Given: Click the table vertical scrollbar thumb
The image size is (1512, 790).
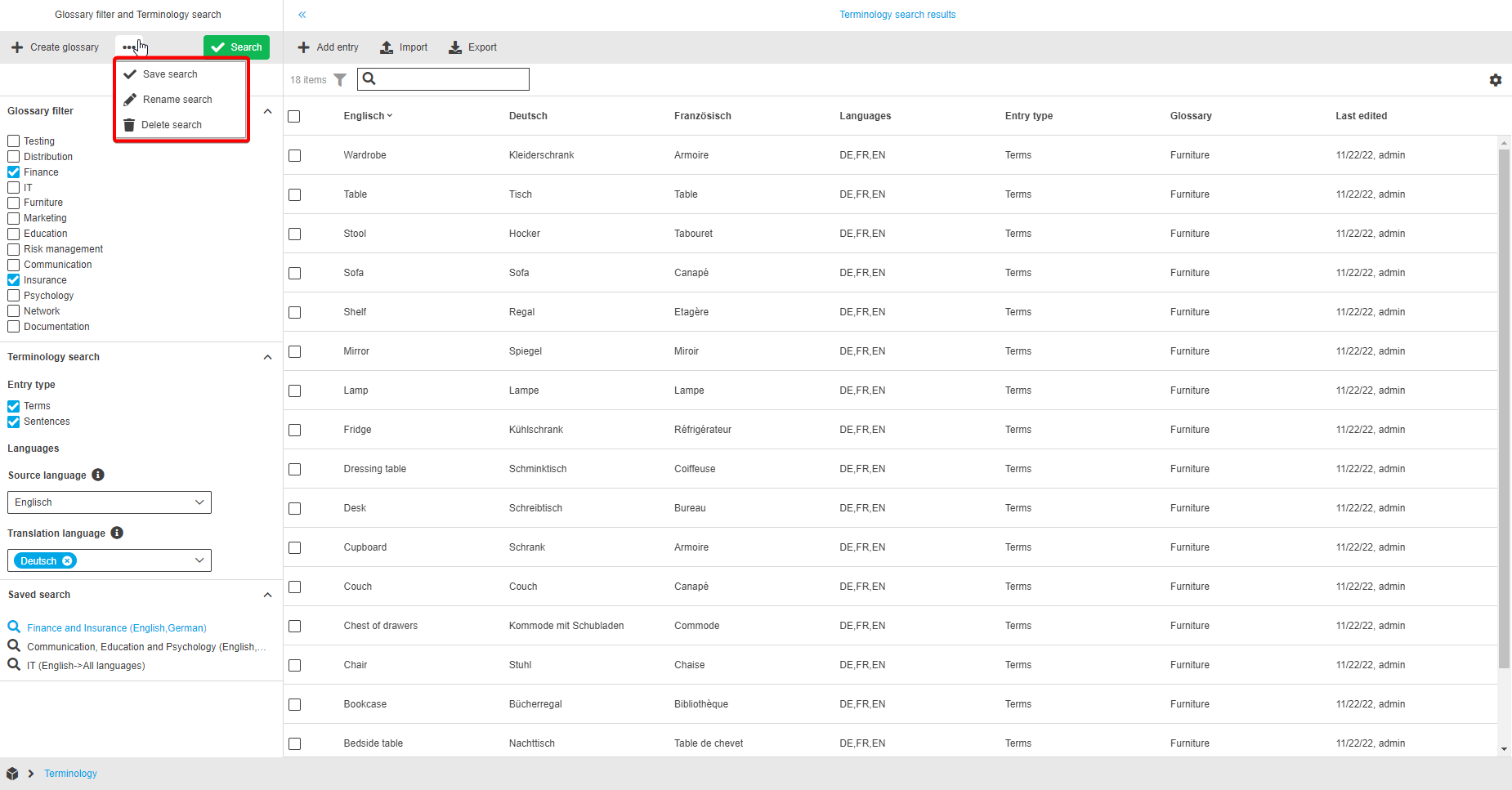Looking at the screenshot, I should tap(1504, 408).
